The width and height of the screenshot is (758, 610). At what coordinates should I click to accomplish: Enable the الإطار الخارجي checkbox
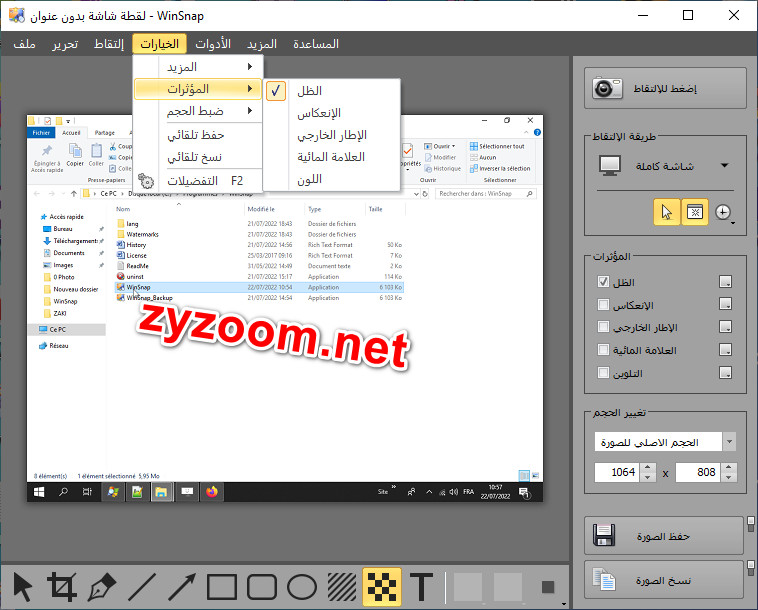pos(603,327)
